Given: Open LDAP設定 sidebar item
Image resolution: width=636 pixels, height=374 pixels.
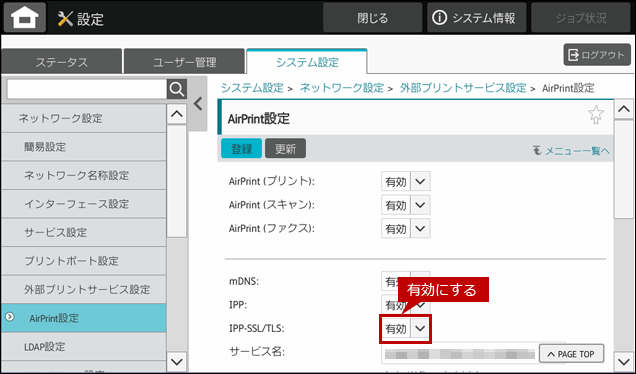Looking at the screenshot, I should coord(84,346).
